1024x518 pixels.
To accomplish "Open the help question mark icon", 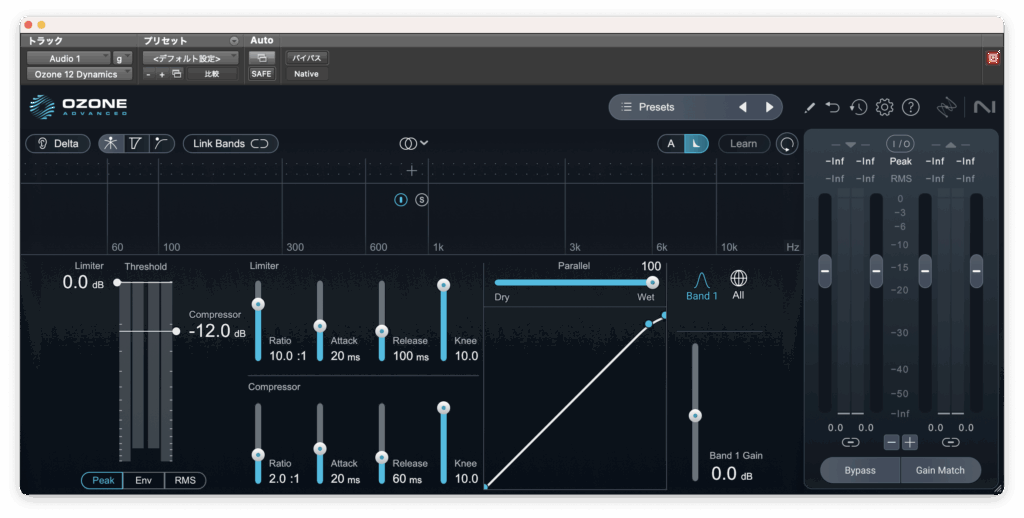I will [910, 107].
